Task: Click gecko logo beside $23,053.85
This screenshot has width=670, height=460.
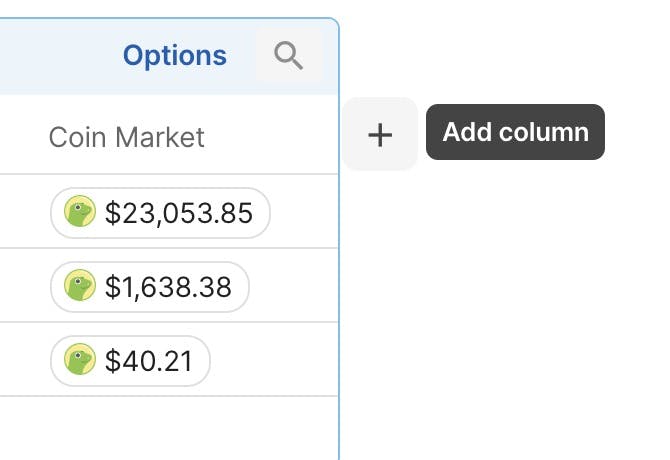Action: pyautogui.click(x=80, y=211)
